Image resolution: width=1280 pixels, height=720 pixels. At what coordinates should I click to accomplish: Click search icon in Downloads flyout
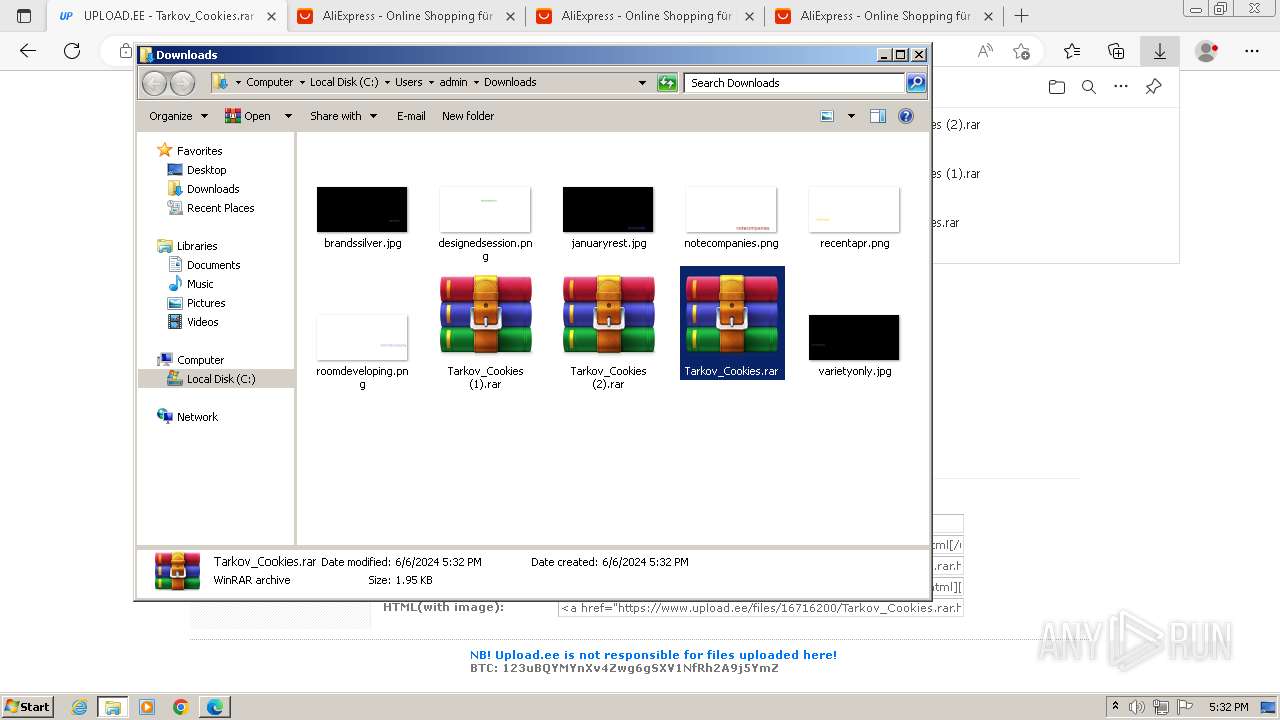pyautogui.click(x=1089, y=87)
